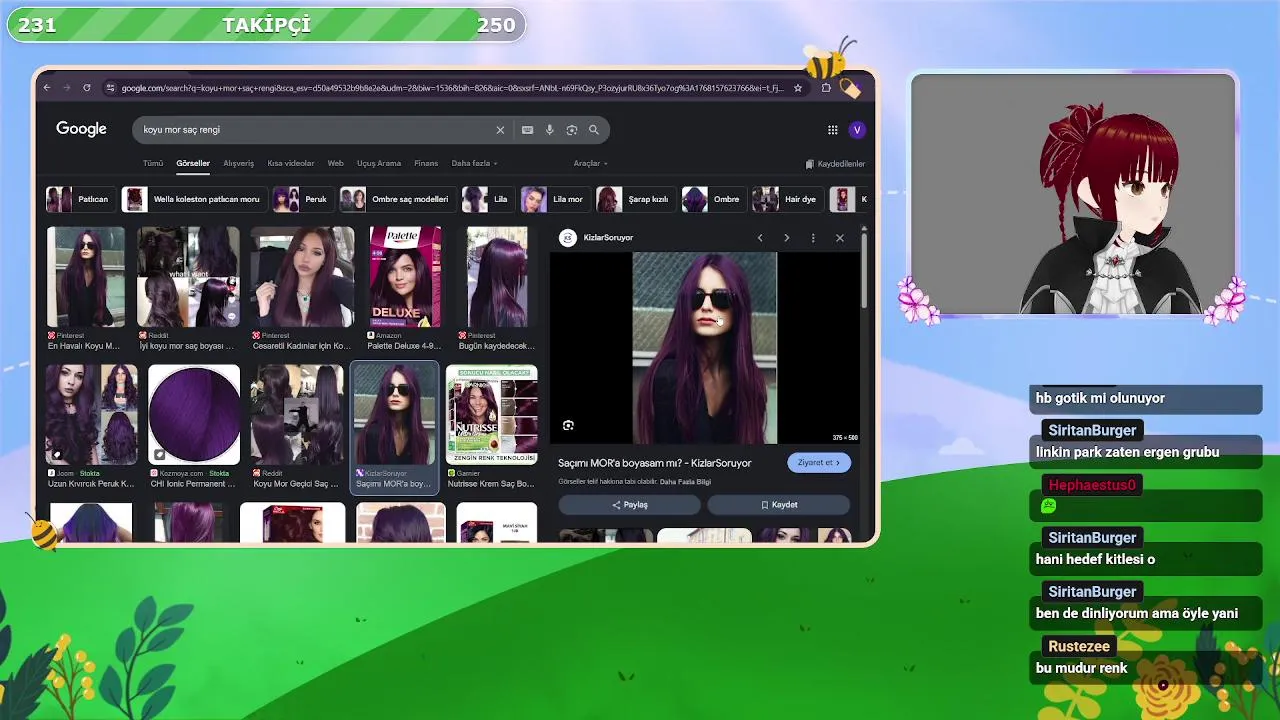Switch to the Web tab
Image resolution: width=1280 pixels, height=720 pixels.
pyautogui.click(x=336, y=163)
